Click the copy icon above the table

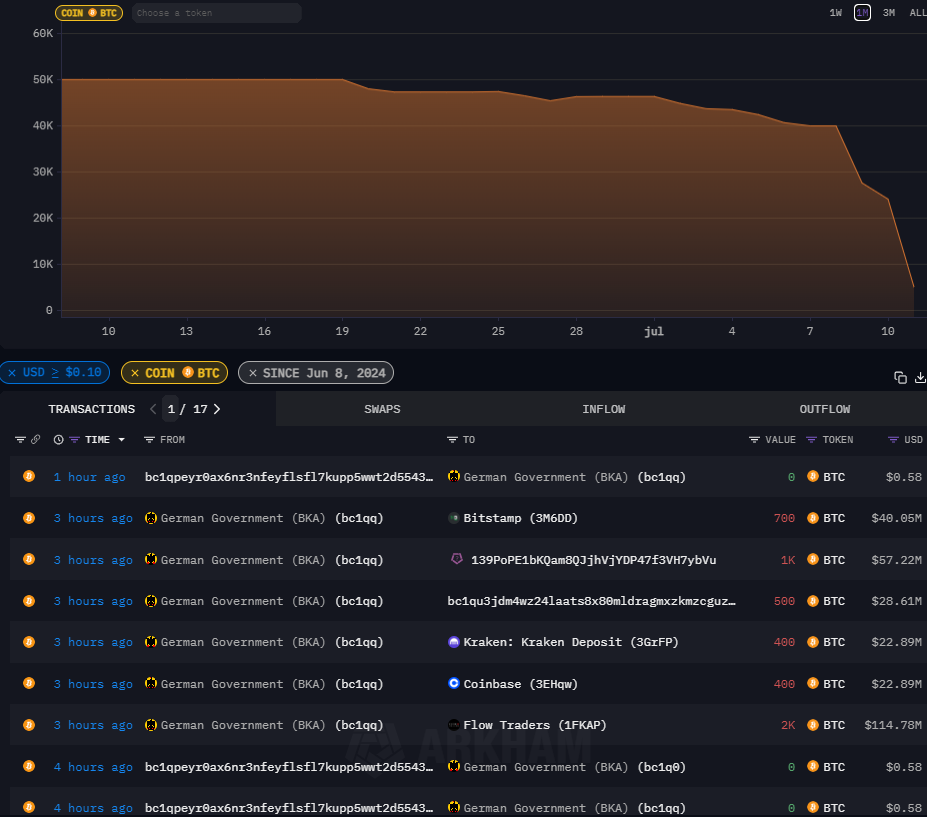pyautogui.click(x=900, y=377)
